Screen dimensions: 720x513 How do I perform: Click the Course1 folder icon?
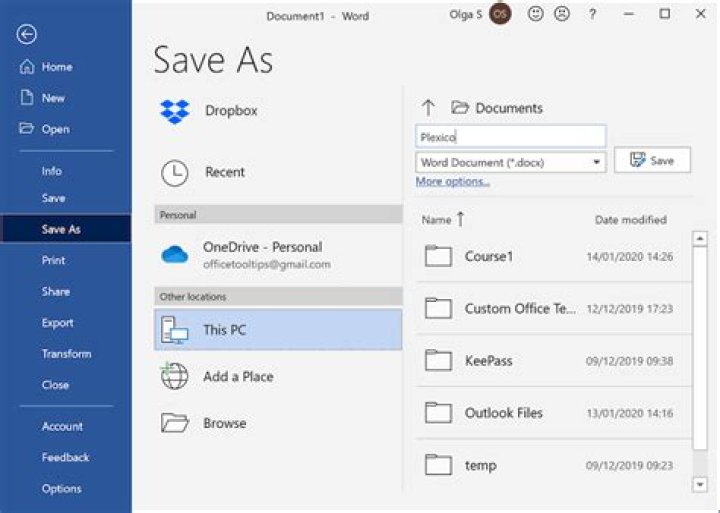(x=438, y=256)
